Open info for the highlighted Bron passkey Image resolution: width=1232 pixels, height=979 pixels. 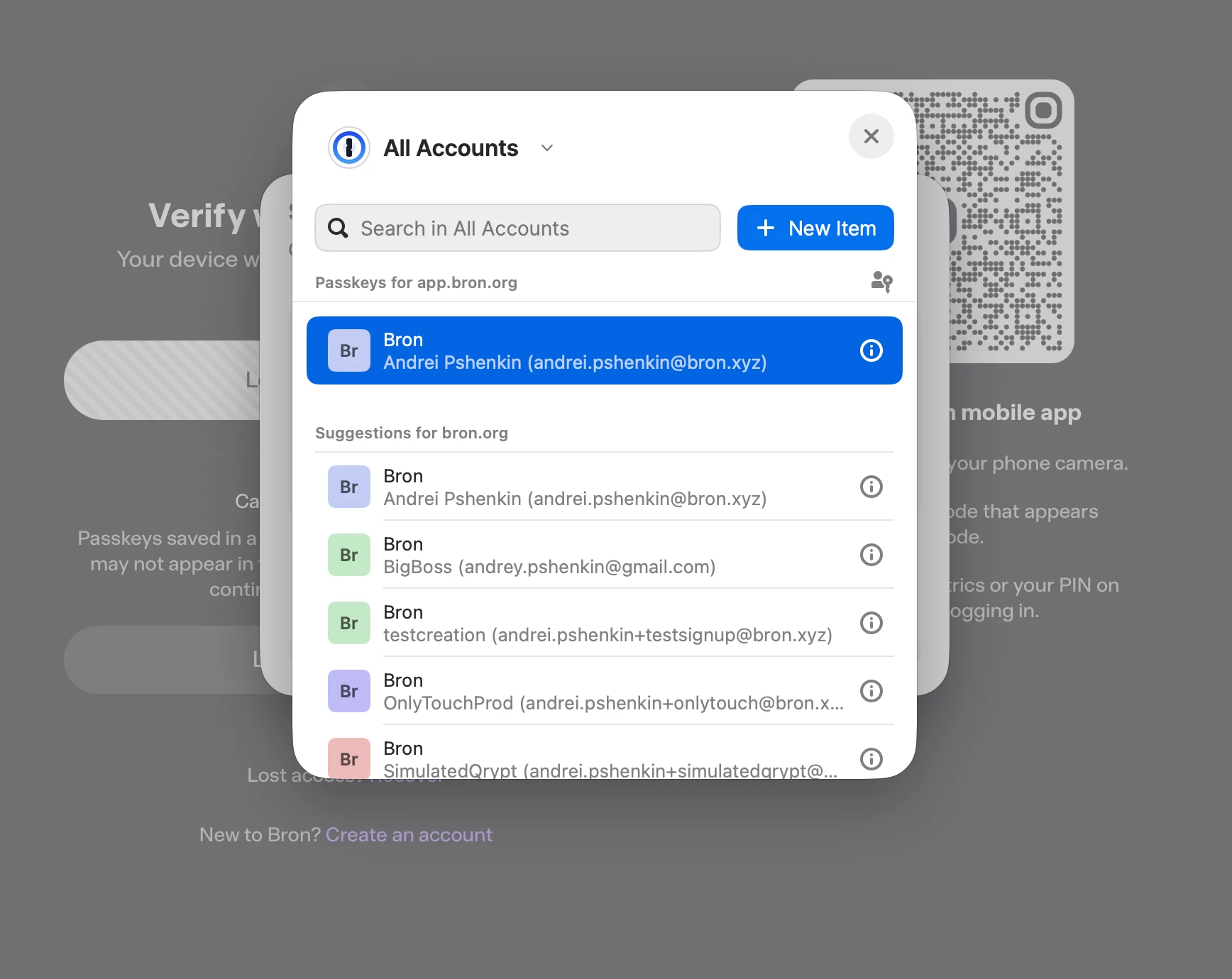871,350
